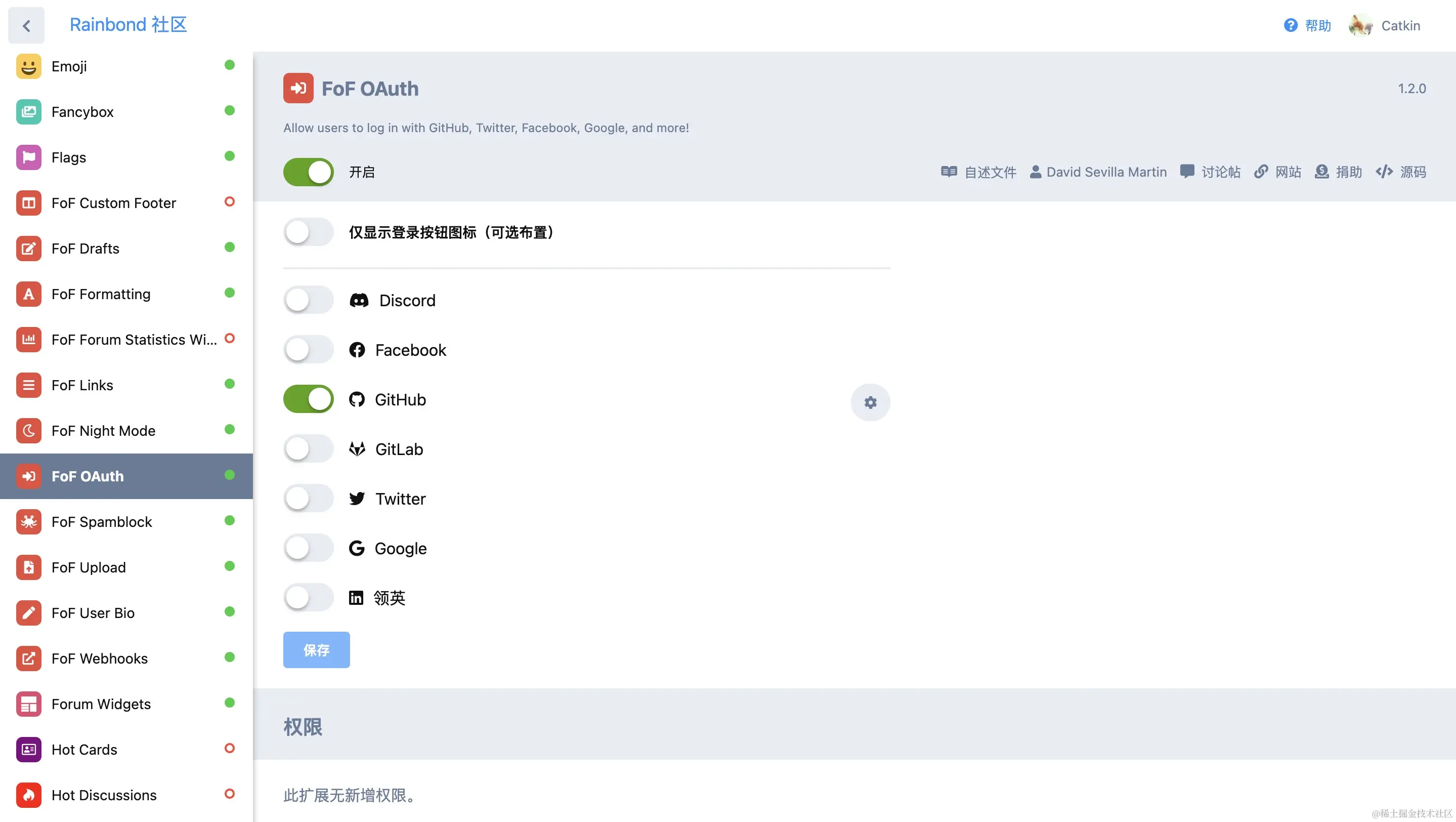Open the Rainbond 社区 home link
This screenshot has width=1456, height=822.
(129, 25)
